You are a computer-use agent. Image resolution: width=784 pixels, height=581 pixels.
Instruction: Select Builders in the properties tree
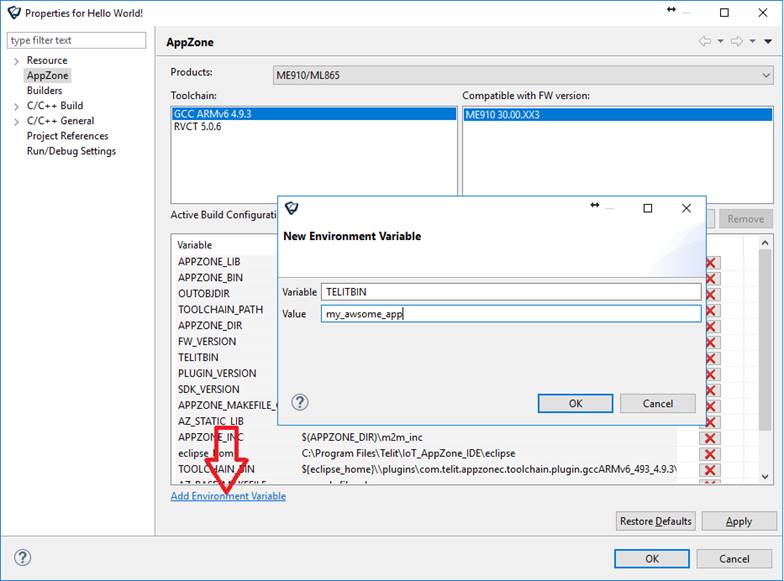click(44, 90)
